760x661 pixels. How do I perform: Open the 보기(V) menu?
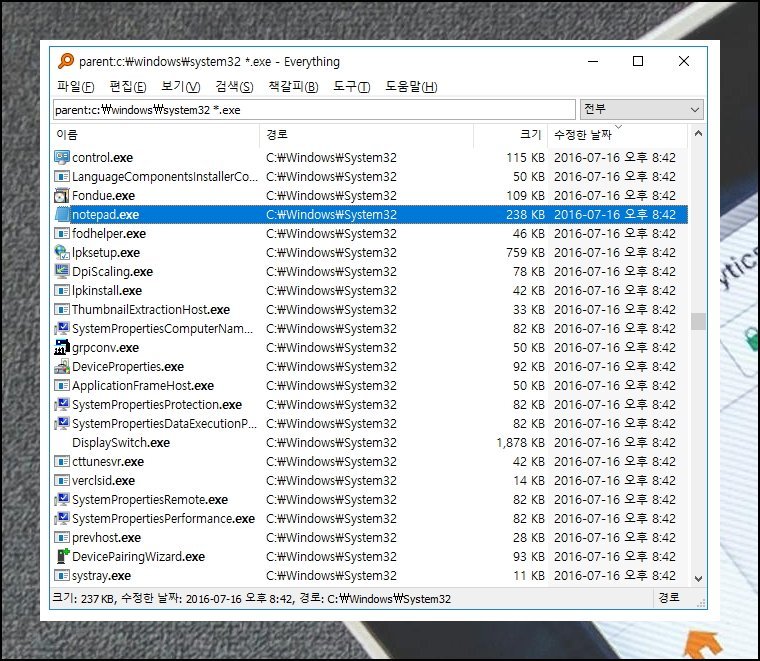(180, 87)
